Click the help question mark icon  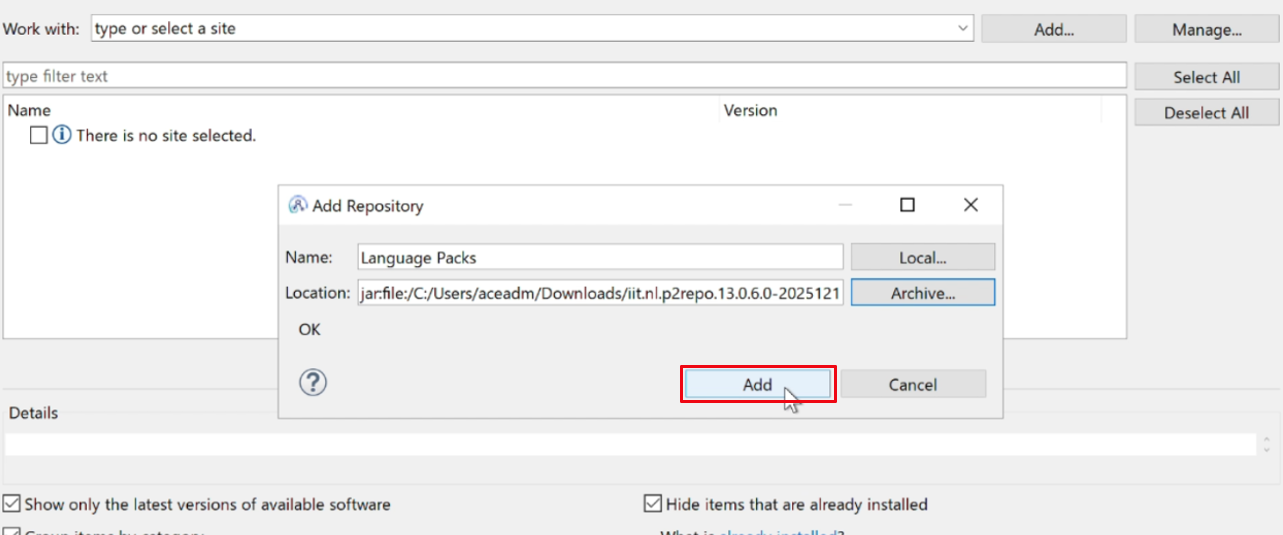pyautogui.click(x=313, y=382)
